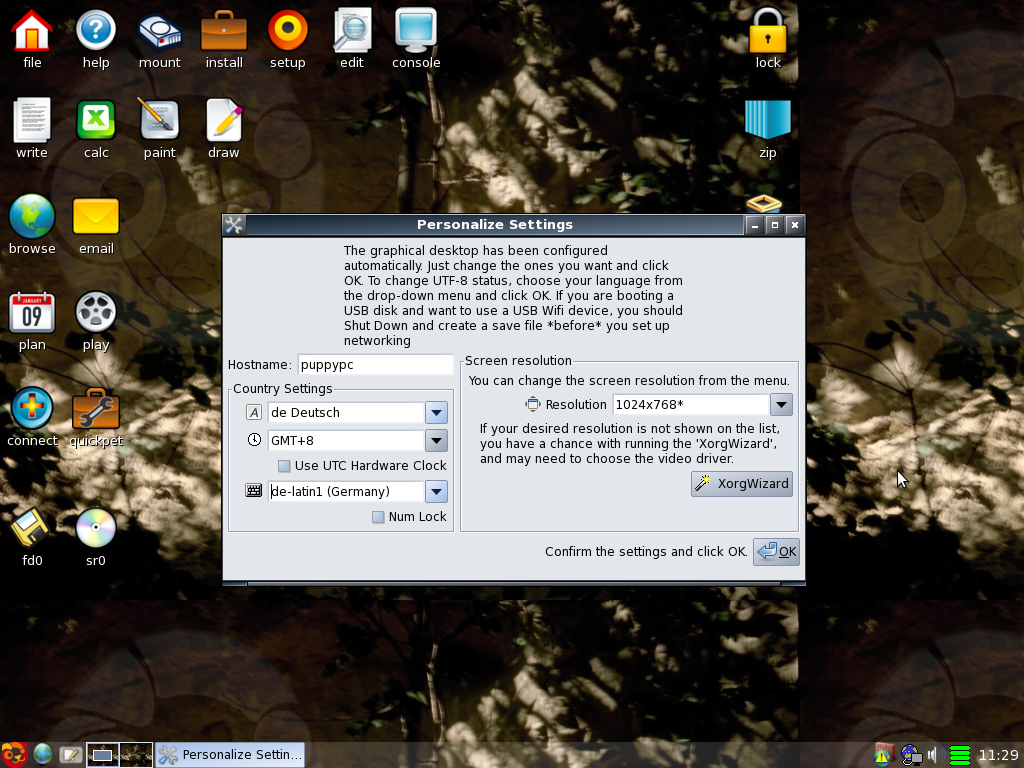
Task: Select Personalize Settings taskbar item
Action: click(x=230, y=754)
